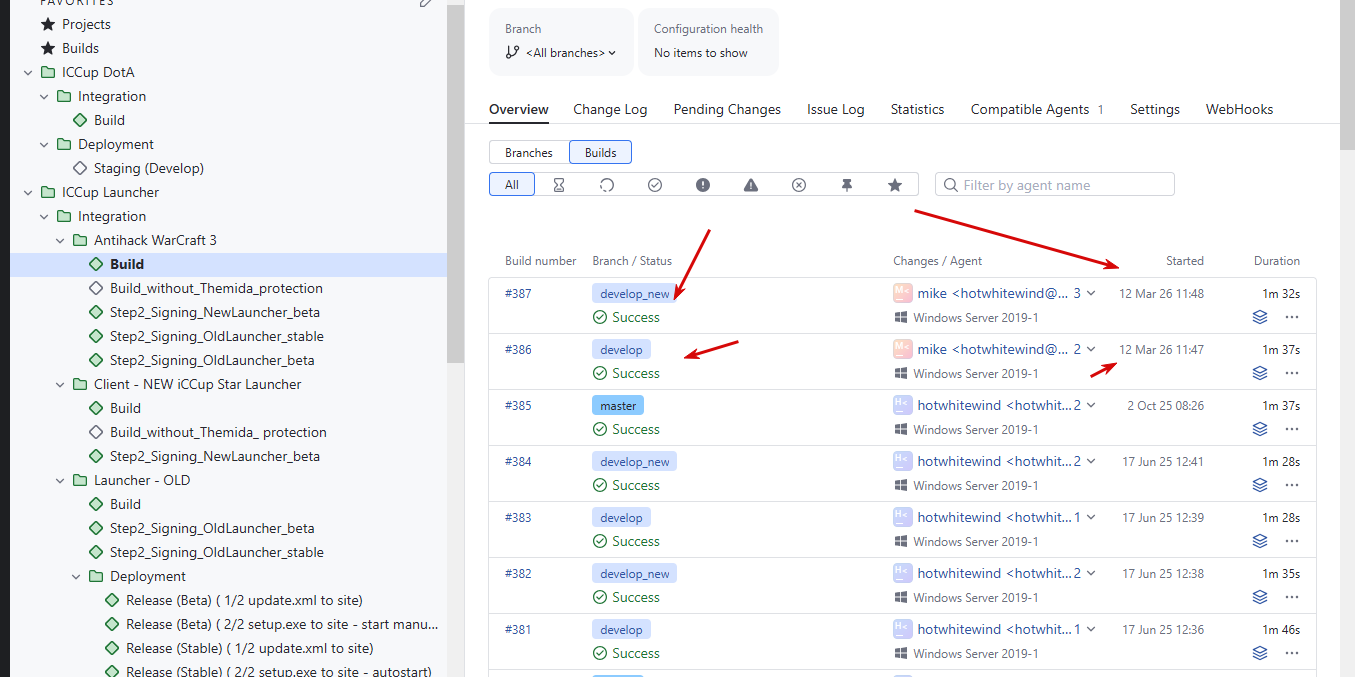Filter builds by failed exclamation circle icon
The width and height of the screenshot is (1355, 677).
click(703, 185)
